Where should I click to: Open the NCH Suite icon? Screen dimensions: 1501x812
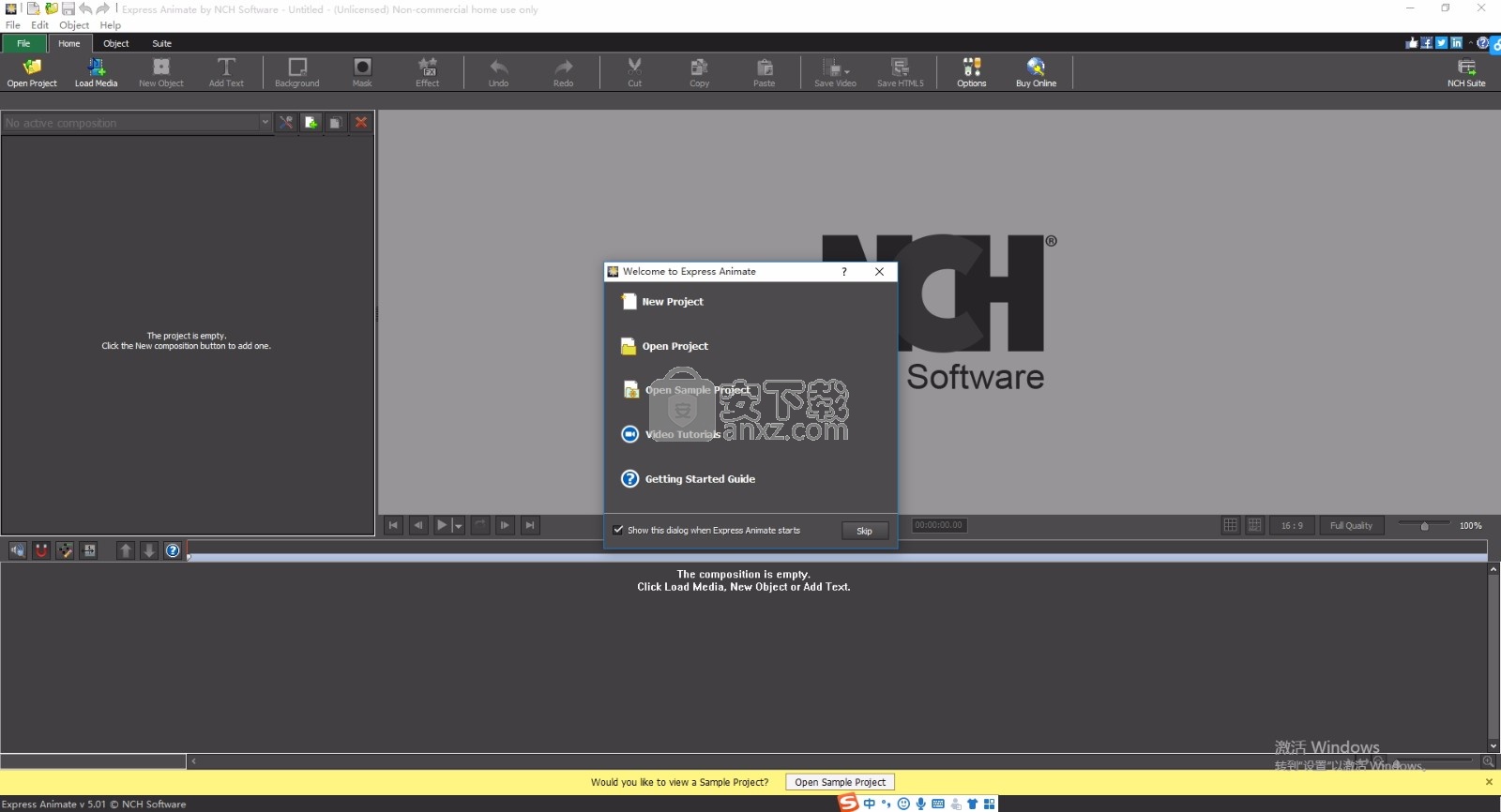click(x=1466, y=72)
